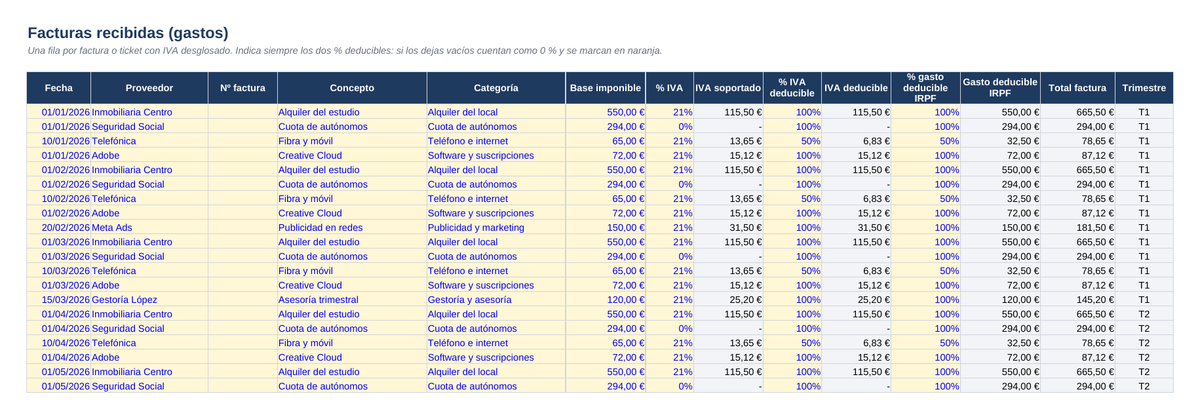Click the Fecha column header

pos(59,88)
